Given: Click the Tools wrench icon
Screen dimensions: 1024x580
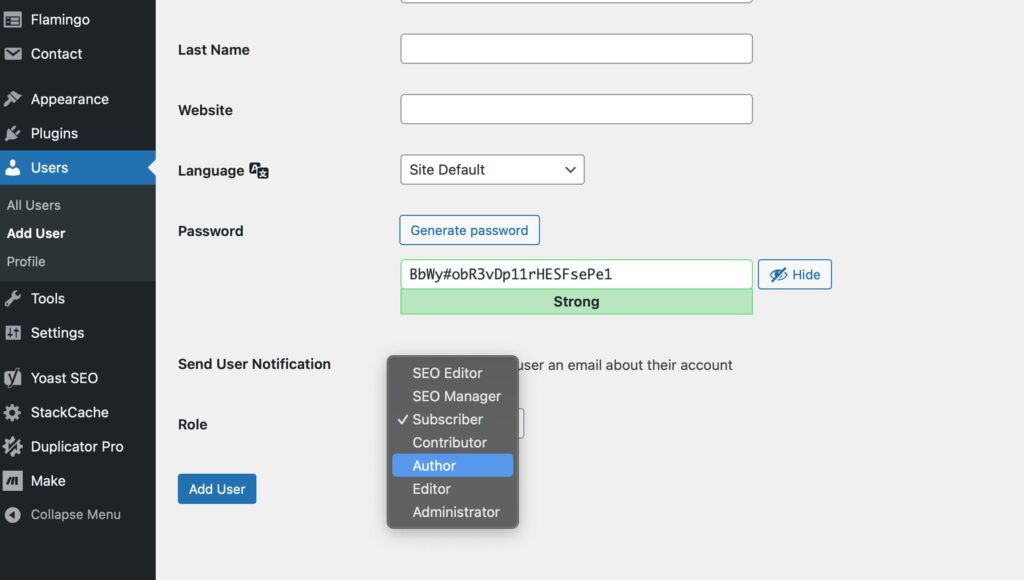Looking at the screenshot, I should (x=12, y=298).
